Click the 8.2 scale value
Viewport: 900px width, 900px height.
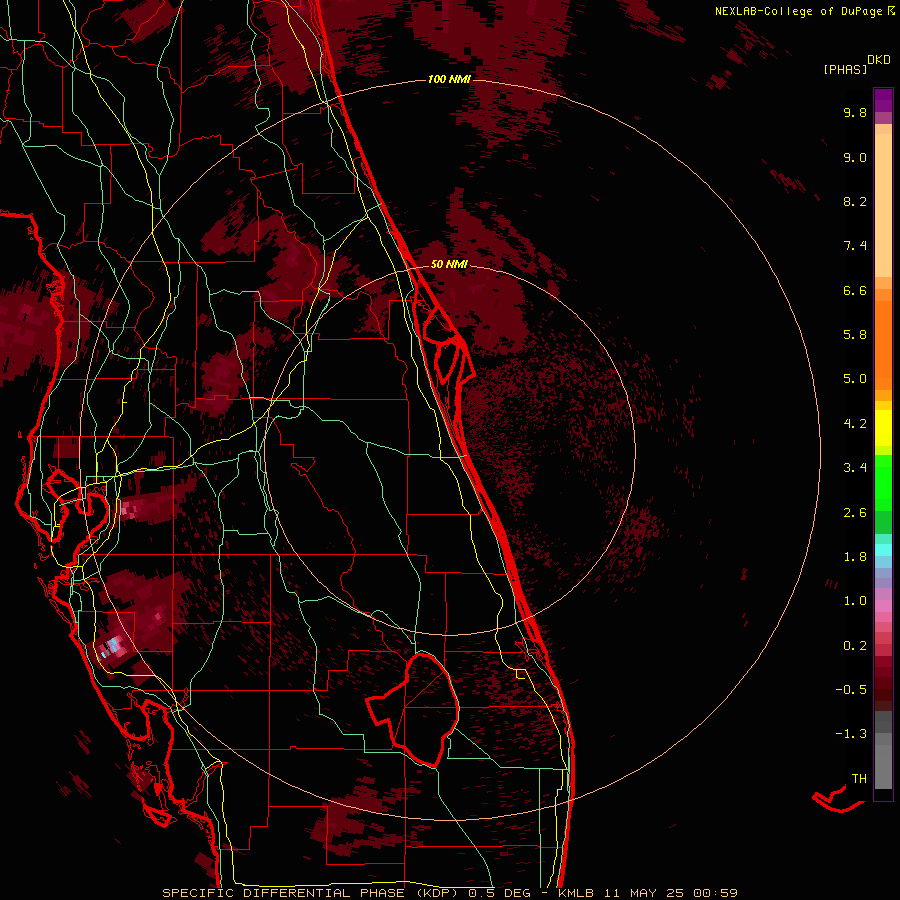tap(855, 201)
